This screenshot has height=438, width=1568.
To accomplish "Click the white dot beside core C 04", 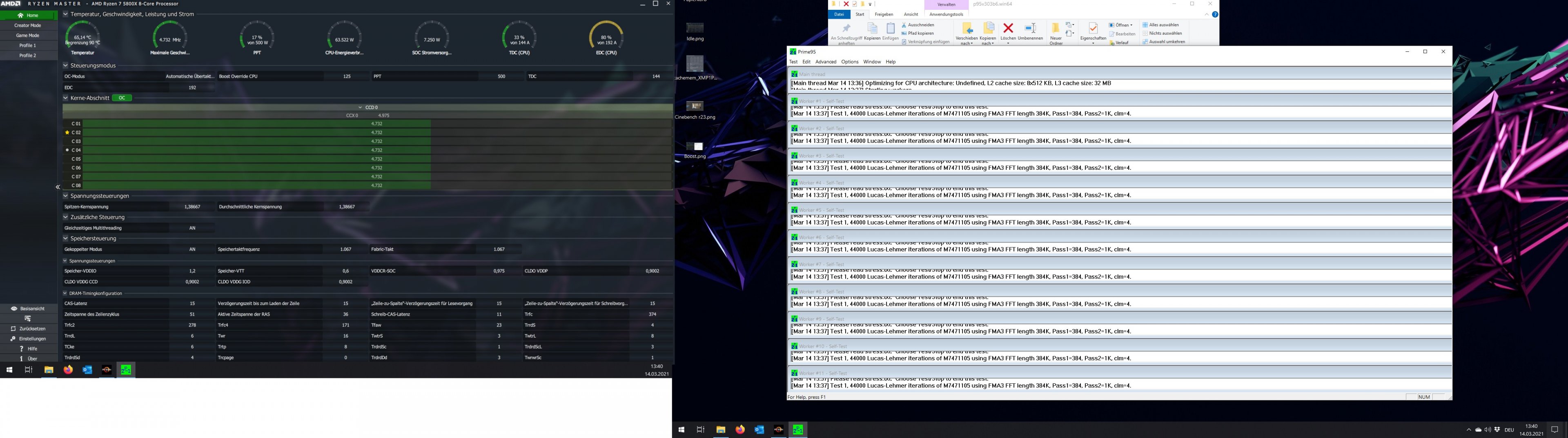I will (x=67, y=150).
